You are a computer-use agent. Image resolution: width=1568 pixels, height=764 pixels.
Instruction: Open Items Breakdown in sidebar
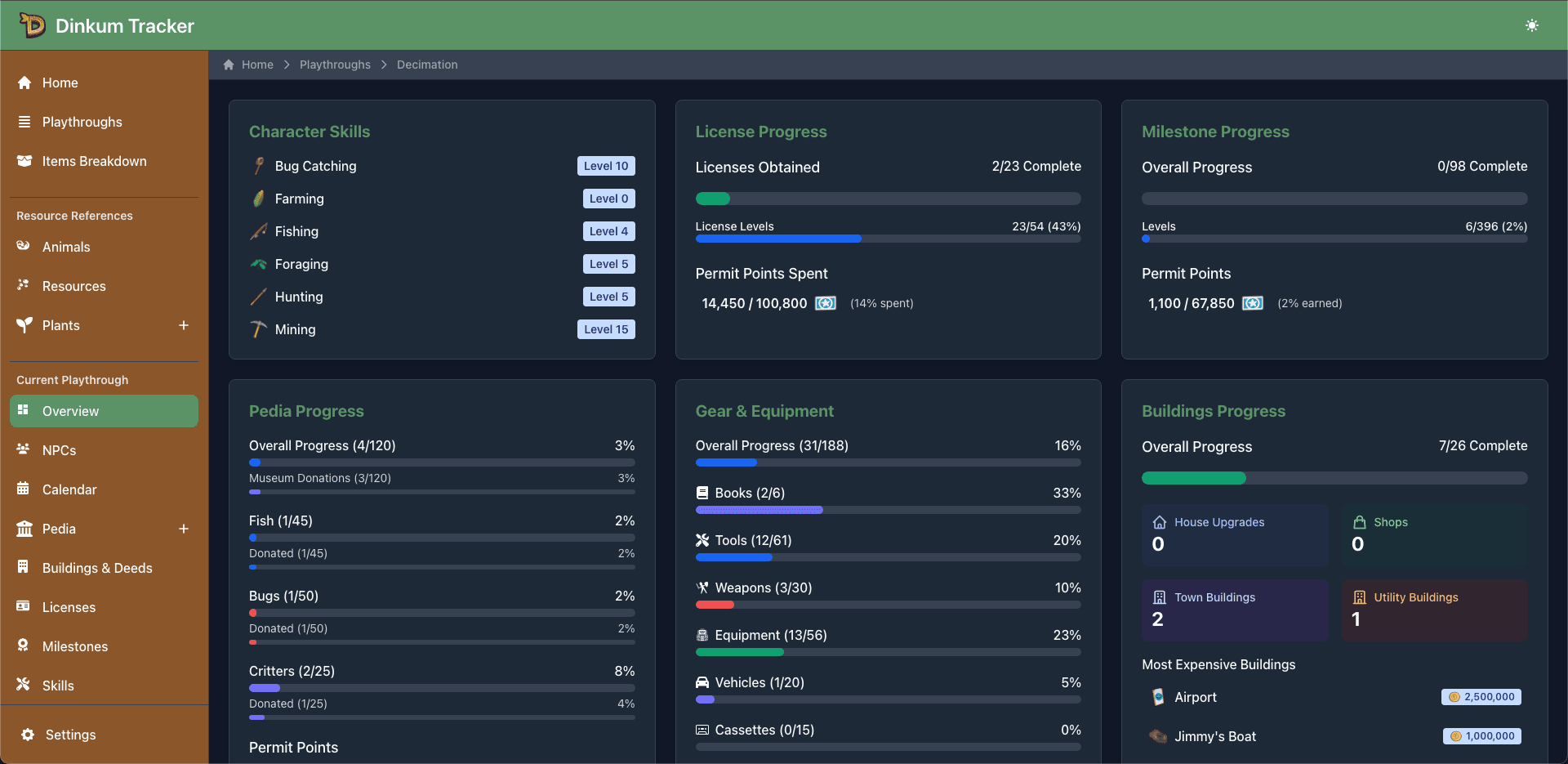click(94, 161)
